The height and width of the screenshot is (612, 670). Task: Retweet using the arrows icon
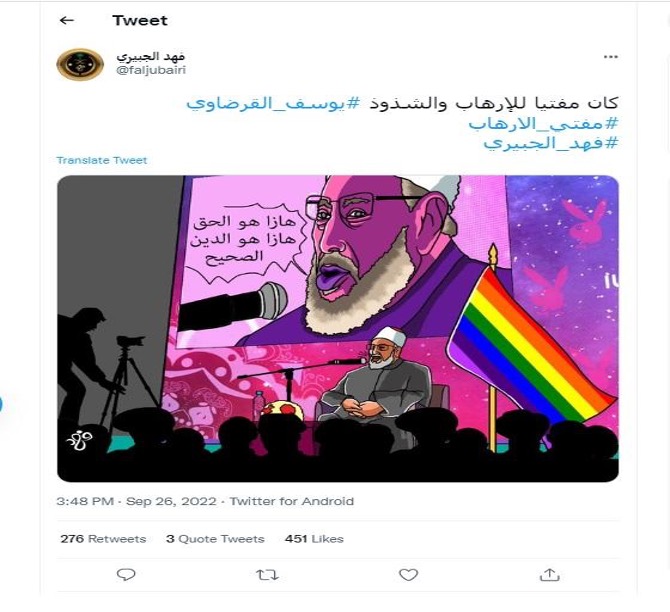(x=267, y=575)
